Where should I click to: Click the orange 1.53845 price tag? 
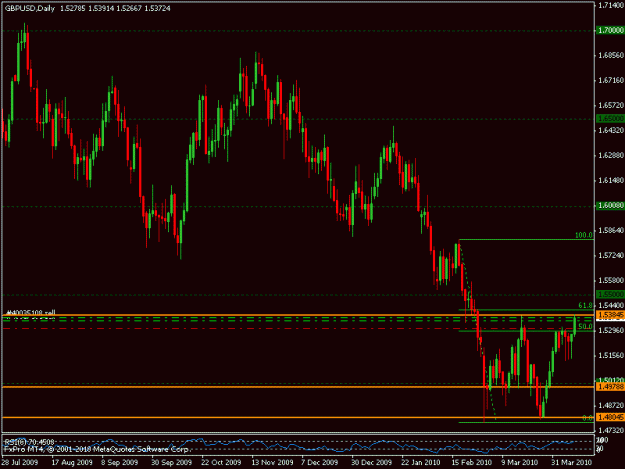pos(610,316)
